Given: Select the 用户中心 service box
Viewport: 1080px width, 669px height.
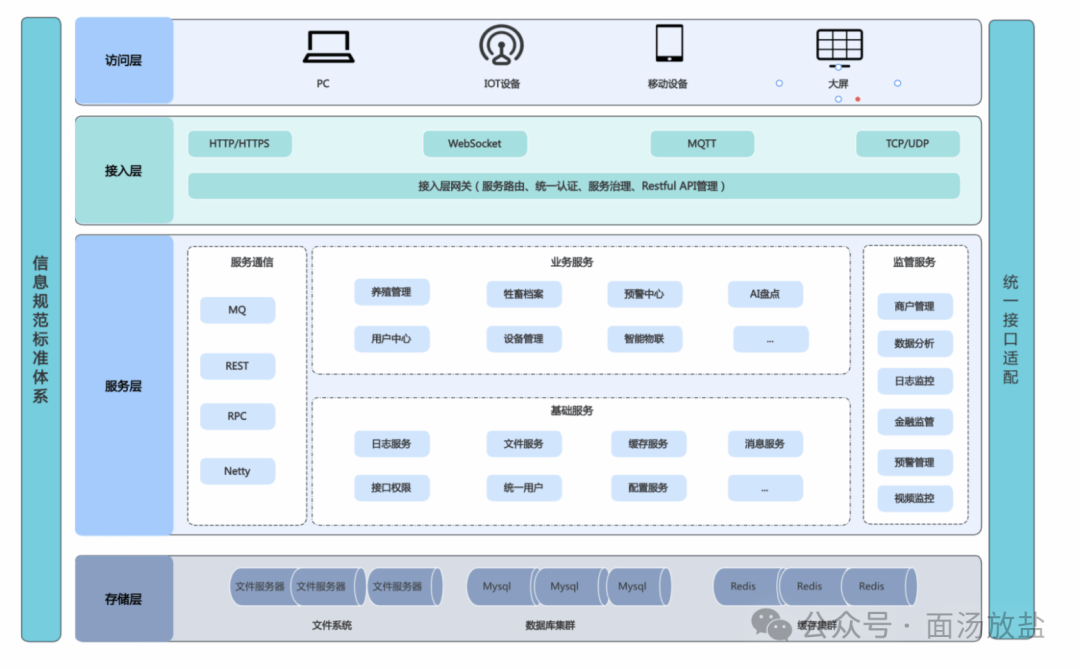Looking at the screenshot, I should tap(392, 339).
